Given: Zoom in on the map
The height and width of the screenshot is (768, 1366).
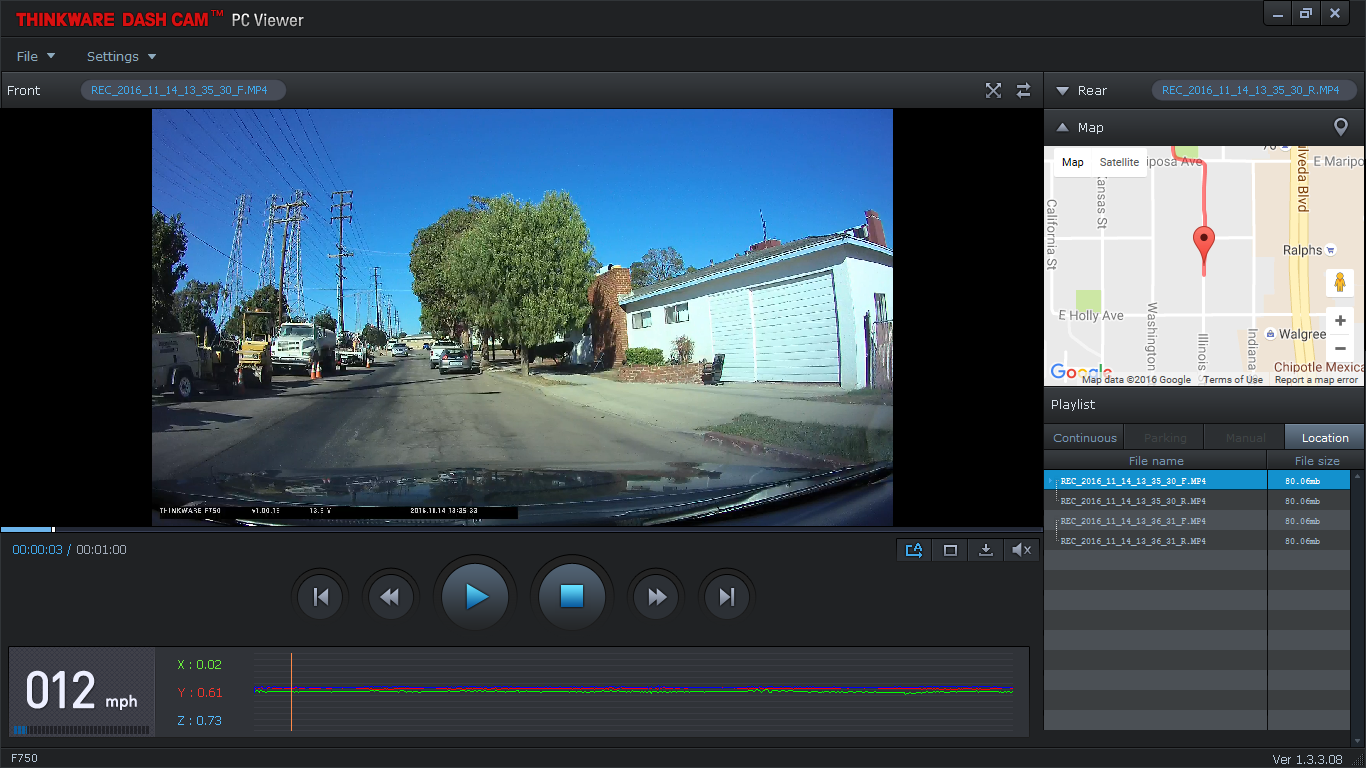Looking at the screenshot, I should pos(1340,321).
